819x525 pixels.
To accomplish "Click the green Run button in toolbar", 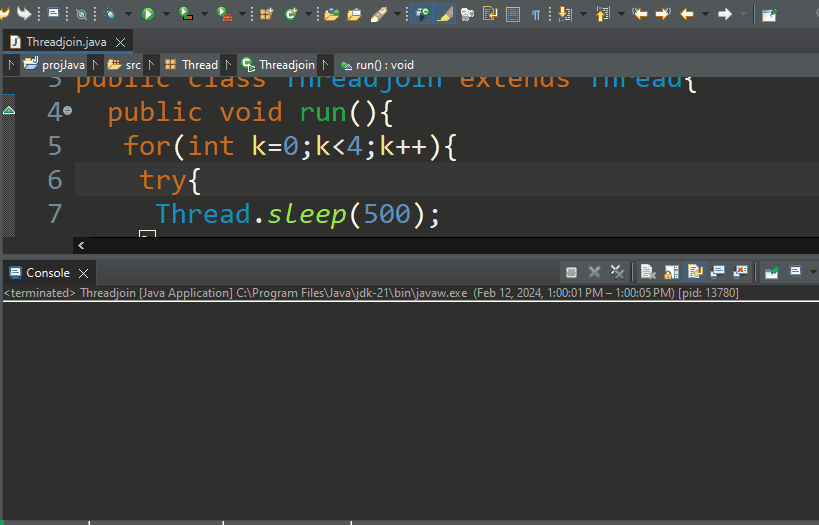I will pyautogui.click(x=148, y=14).
